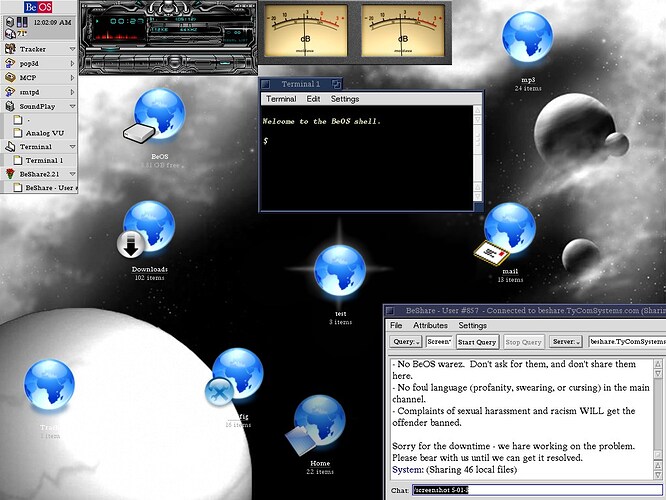This screenshot has width=666, height=500.
Task: Click the Chat input field in BeShare
Action: pos(537,490)
